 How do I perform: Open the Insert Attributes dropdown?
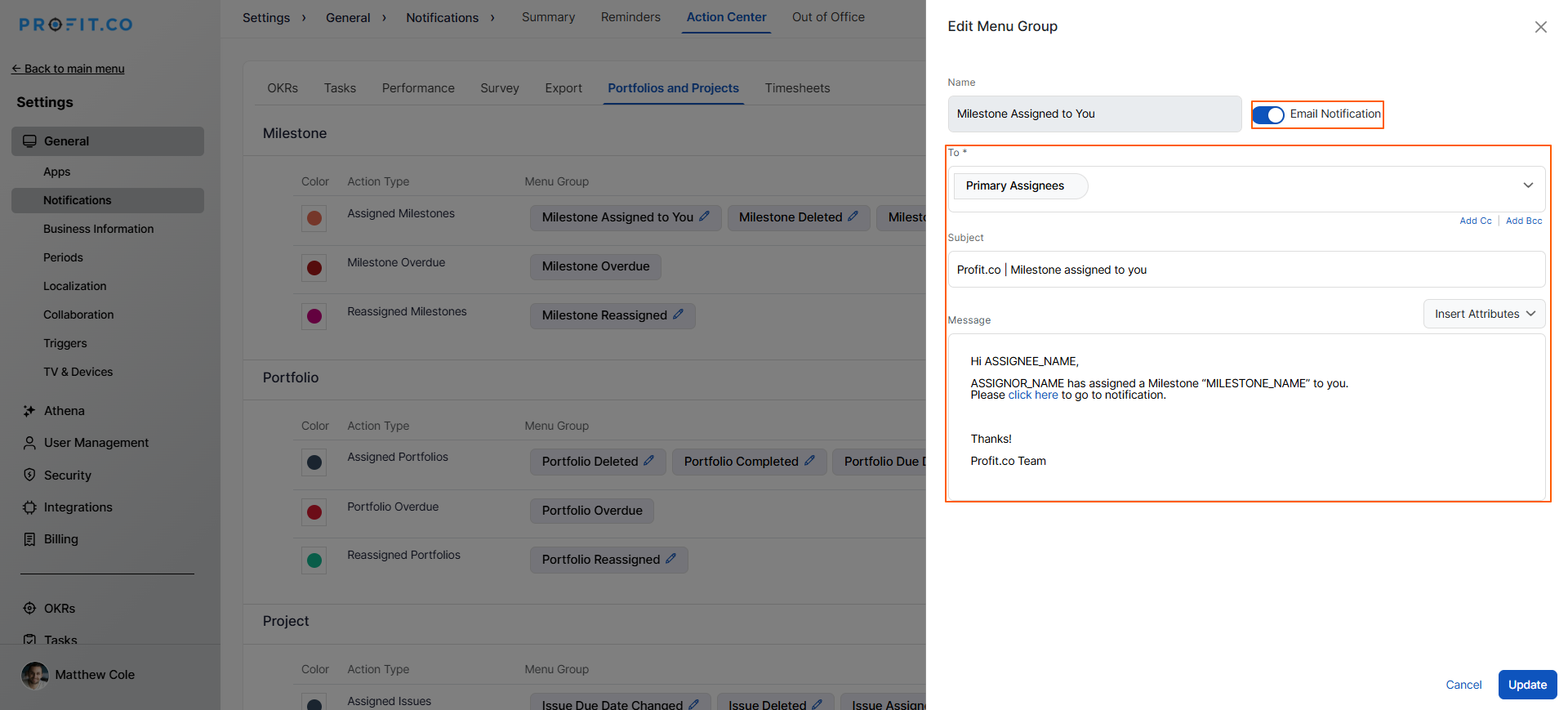(1484, 314)
